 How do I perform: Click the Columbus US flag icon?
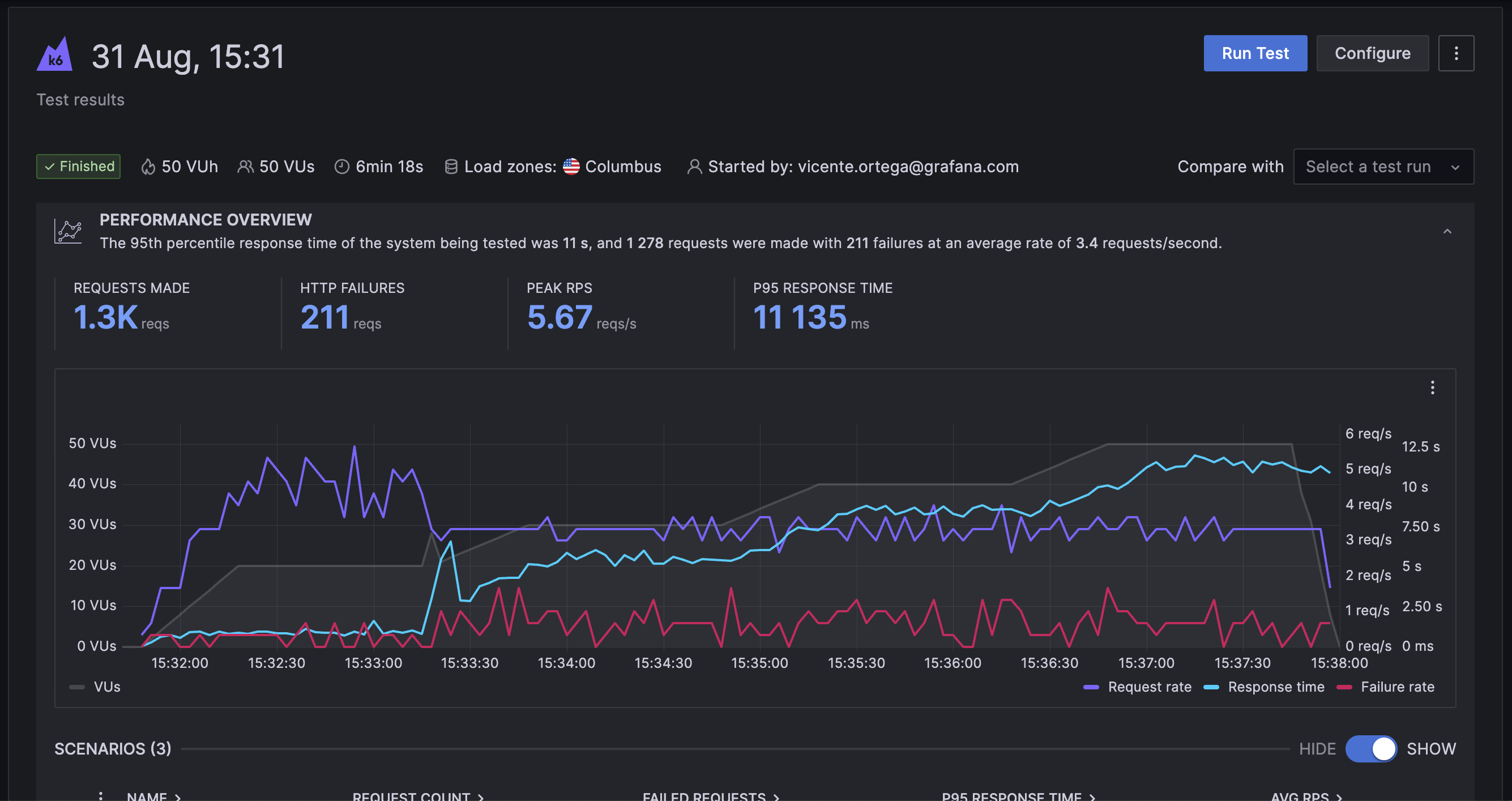pos(571,167)
